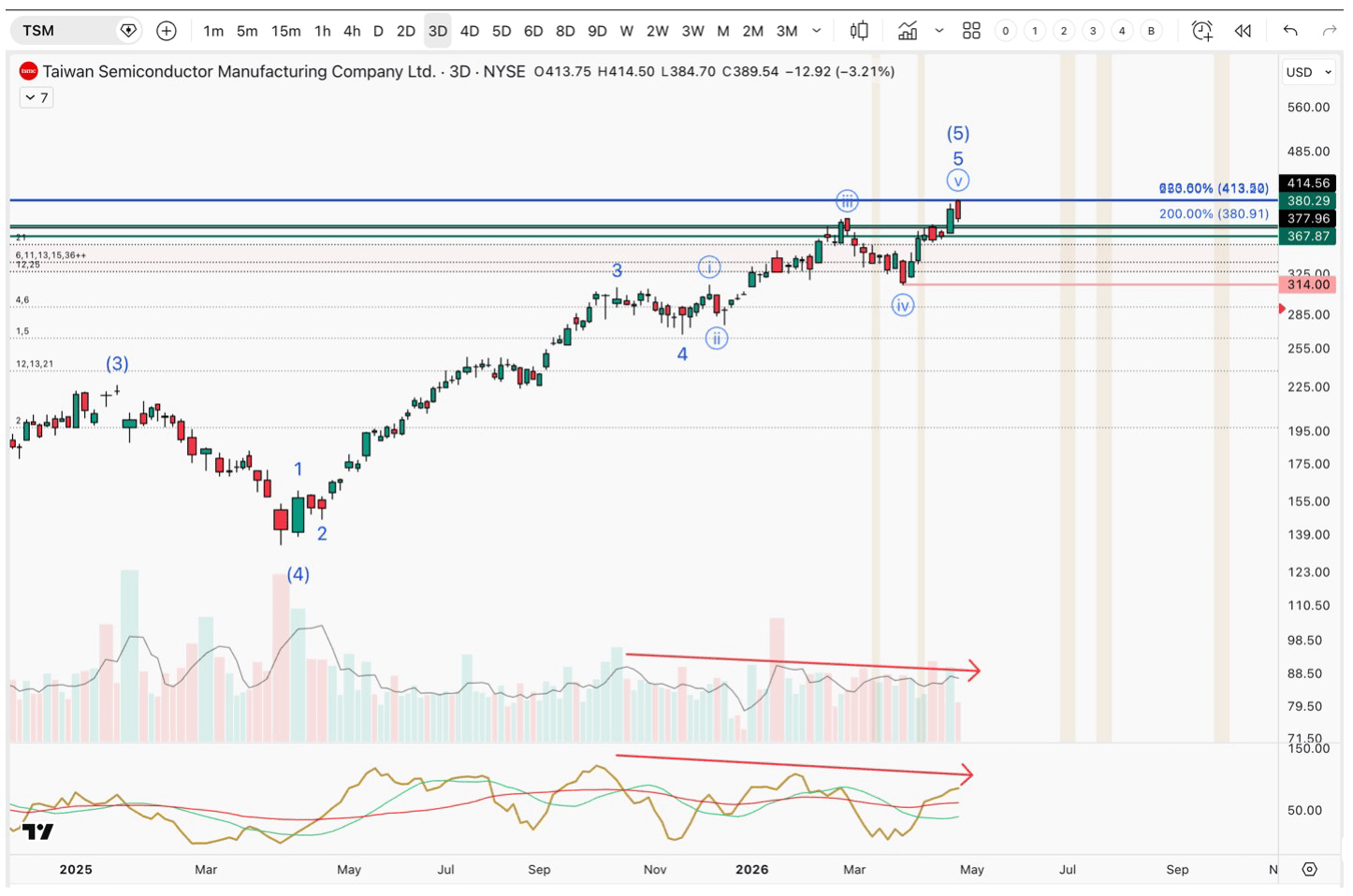Select the (5) wave label at the top

958,133
